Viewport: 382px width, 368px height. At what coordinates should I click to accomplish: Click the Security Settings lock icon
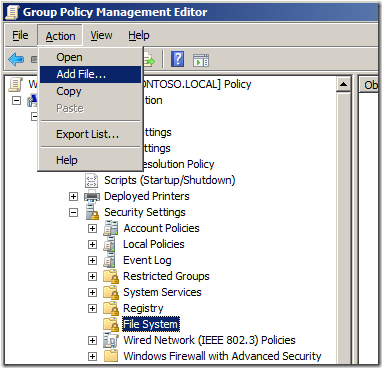click(x=92, y=212)
